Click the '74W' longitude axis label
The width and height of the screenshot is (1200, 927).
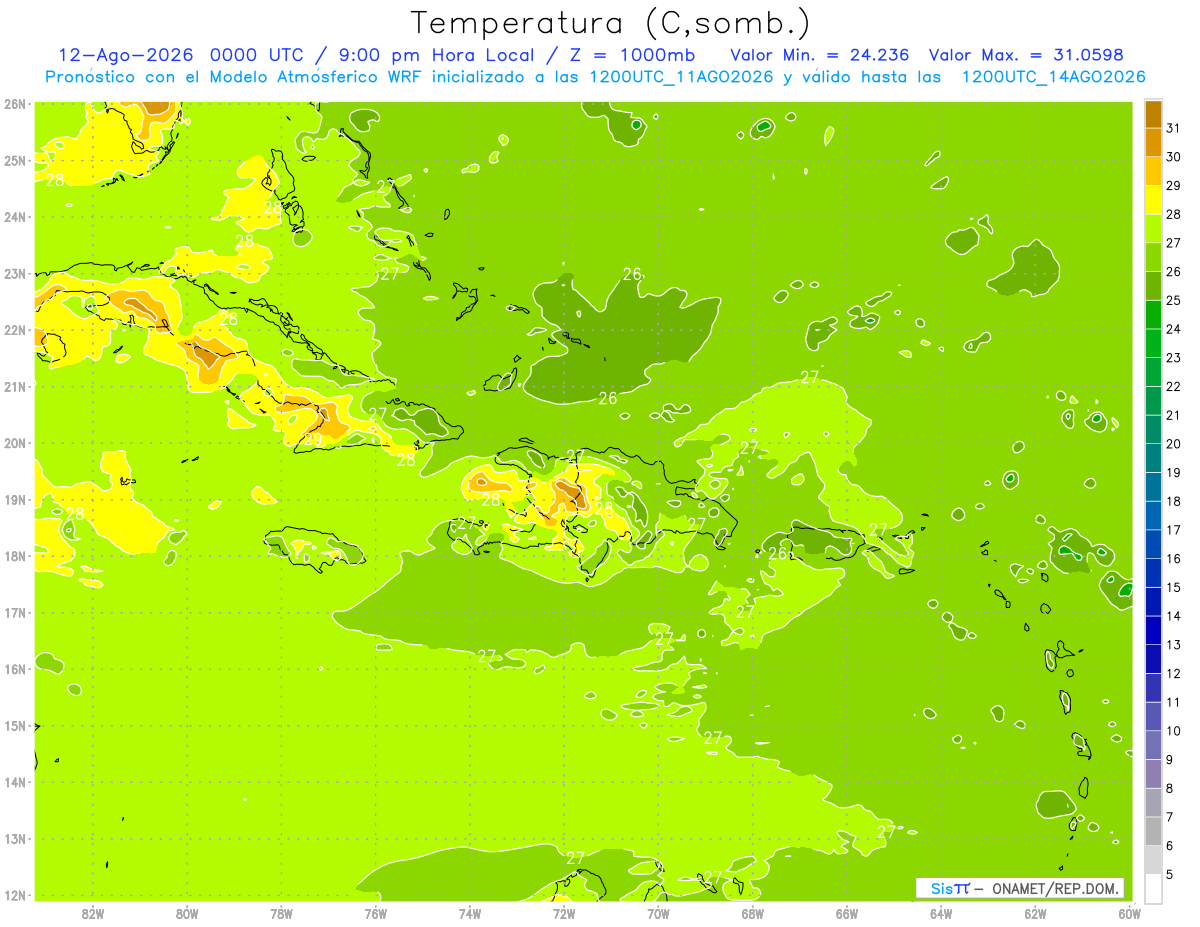pos(469,914)
